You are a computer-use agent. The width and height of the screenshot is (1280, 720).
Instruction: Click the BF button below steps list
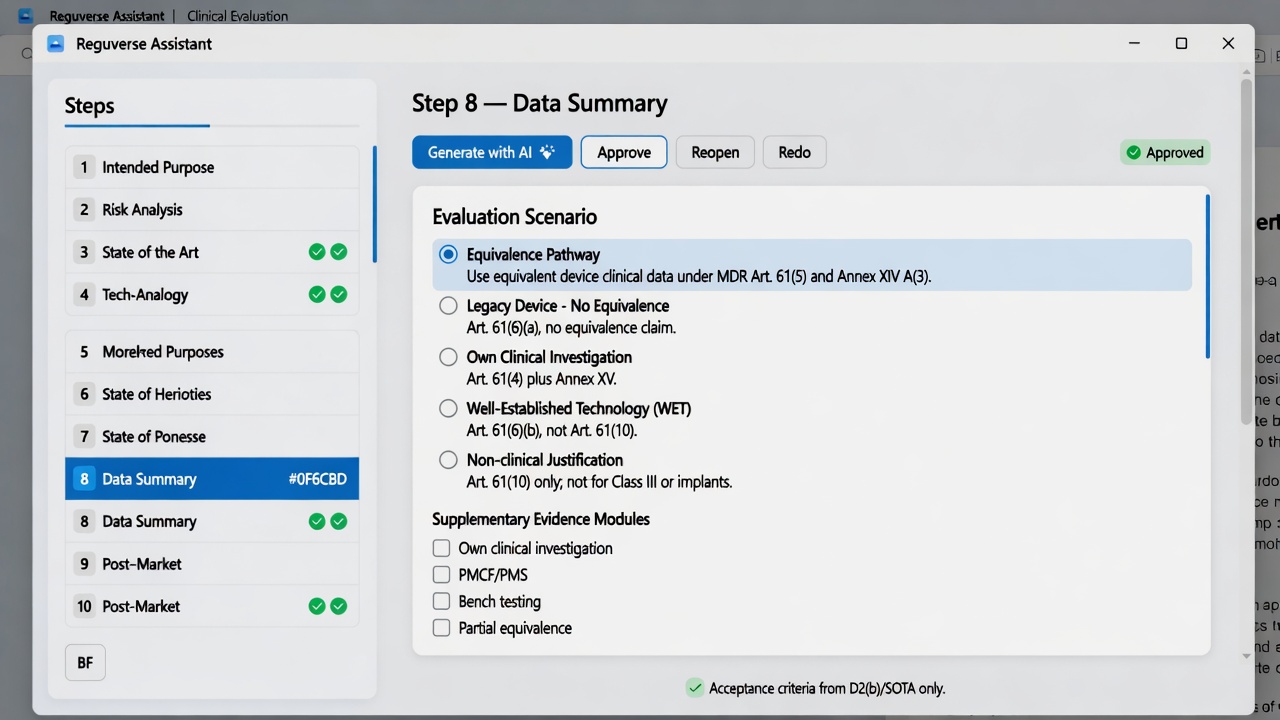(x=85, y=662)
